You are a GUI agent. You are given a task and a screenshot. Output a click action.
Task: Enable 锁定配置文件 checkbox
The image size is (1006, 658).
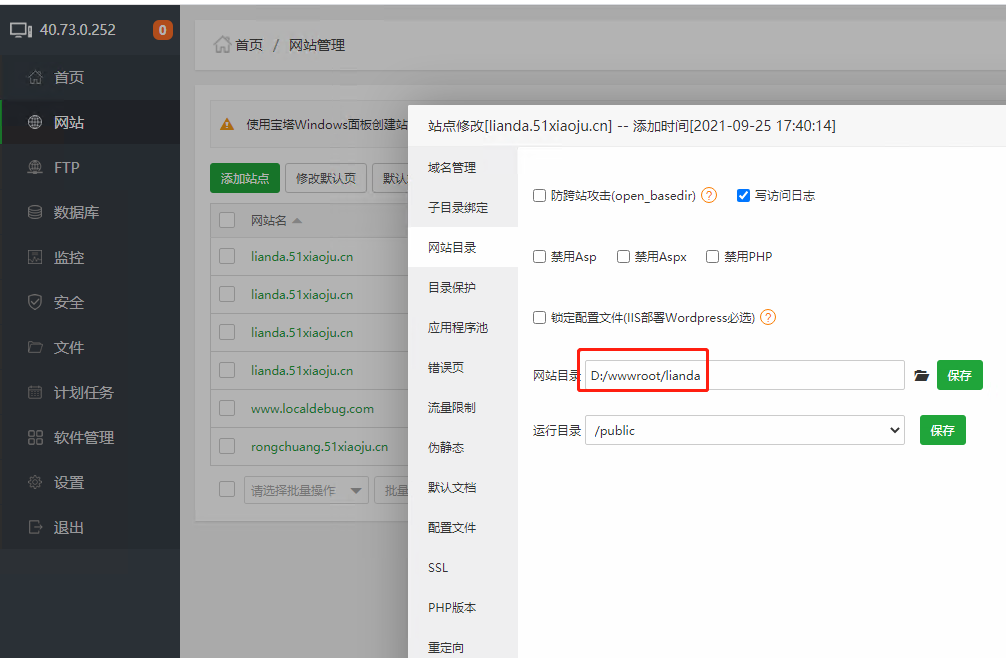540,317
